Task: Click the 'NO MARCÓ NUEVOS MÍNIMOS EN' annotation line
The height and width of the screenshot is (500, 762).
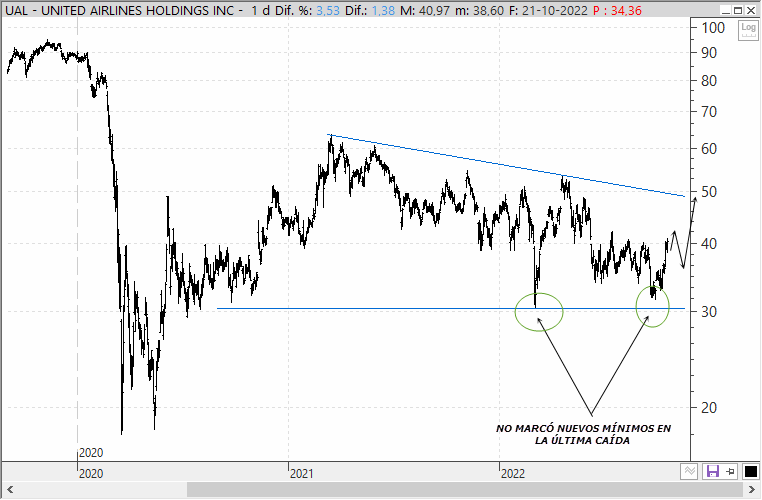Action: [x=583, y=429]
